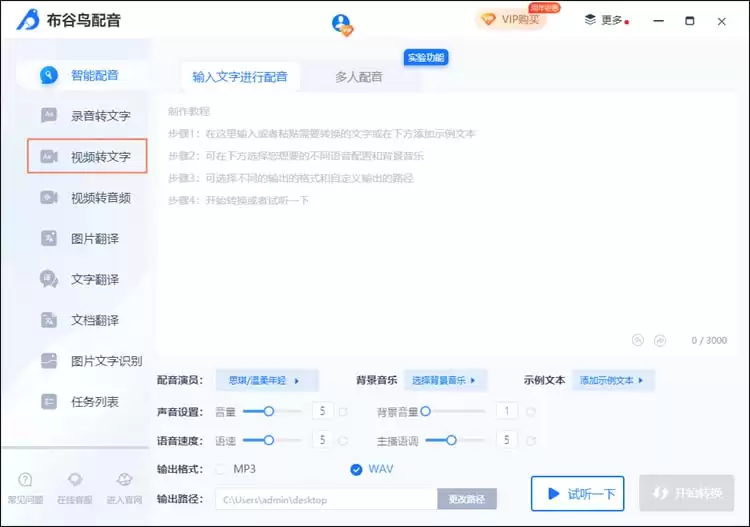The image size is (750, 527).
Task: Click the 智能配音 sidebar icon
Action: point(49,75)
